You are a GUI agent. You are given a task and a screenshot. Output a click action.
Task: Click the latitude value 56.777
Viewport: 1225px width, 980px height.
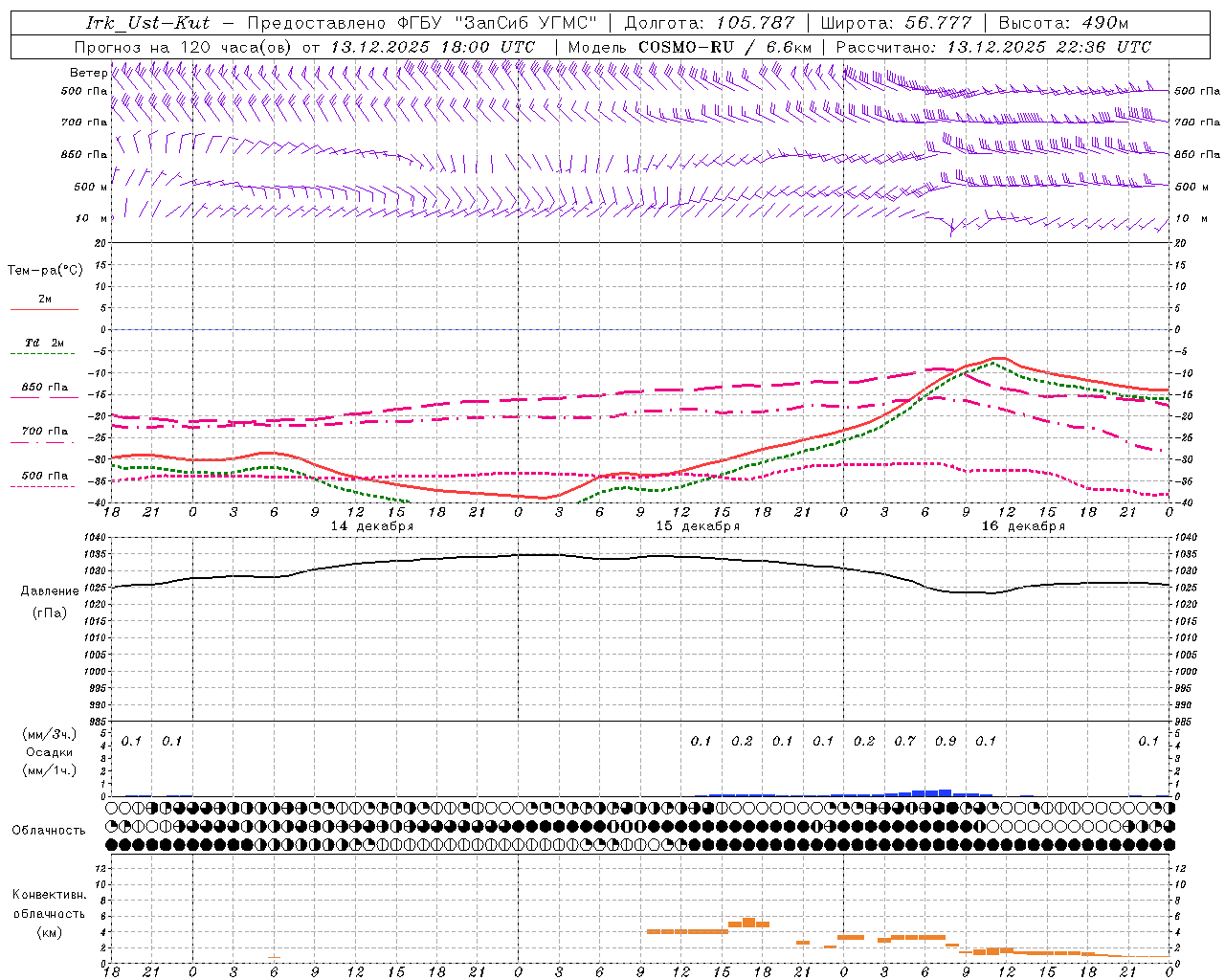(938, 23)
